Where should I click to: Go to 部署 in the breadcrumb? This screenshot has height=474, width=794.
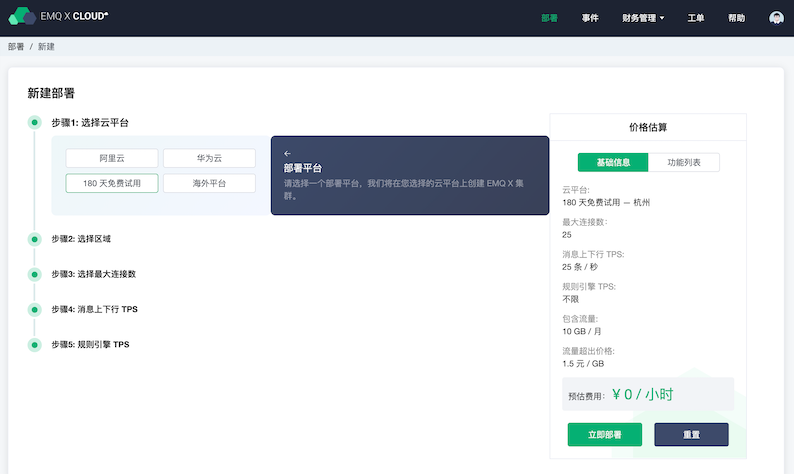click(x=16, y=47)
